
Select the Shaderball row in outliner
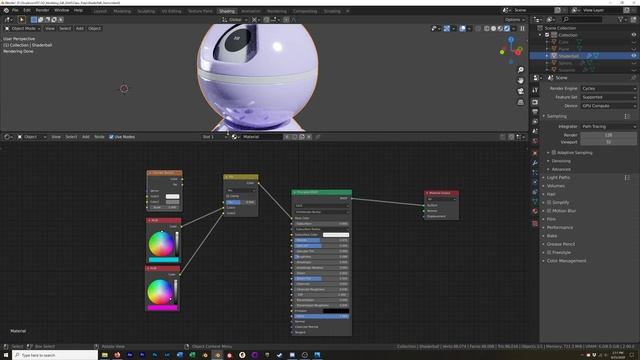pyautogui.click(x=584, y=56)
